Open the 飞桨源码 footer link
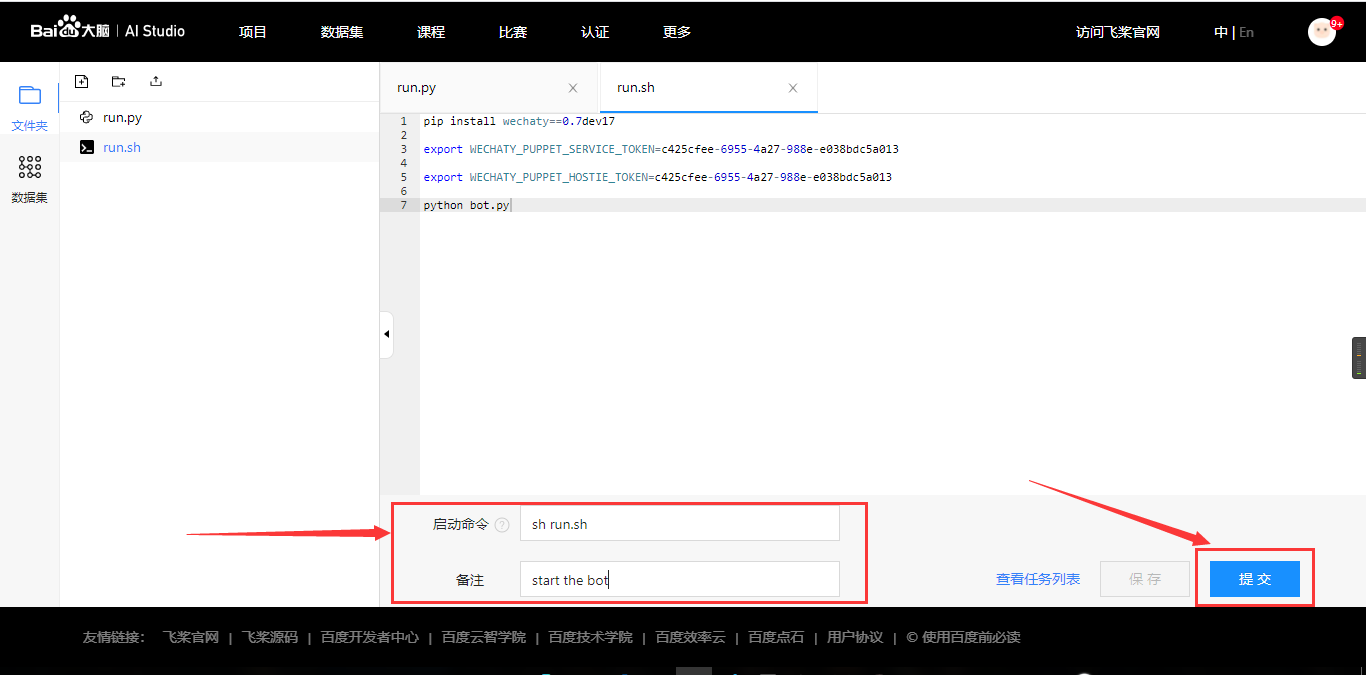 pos(270,637)
